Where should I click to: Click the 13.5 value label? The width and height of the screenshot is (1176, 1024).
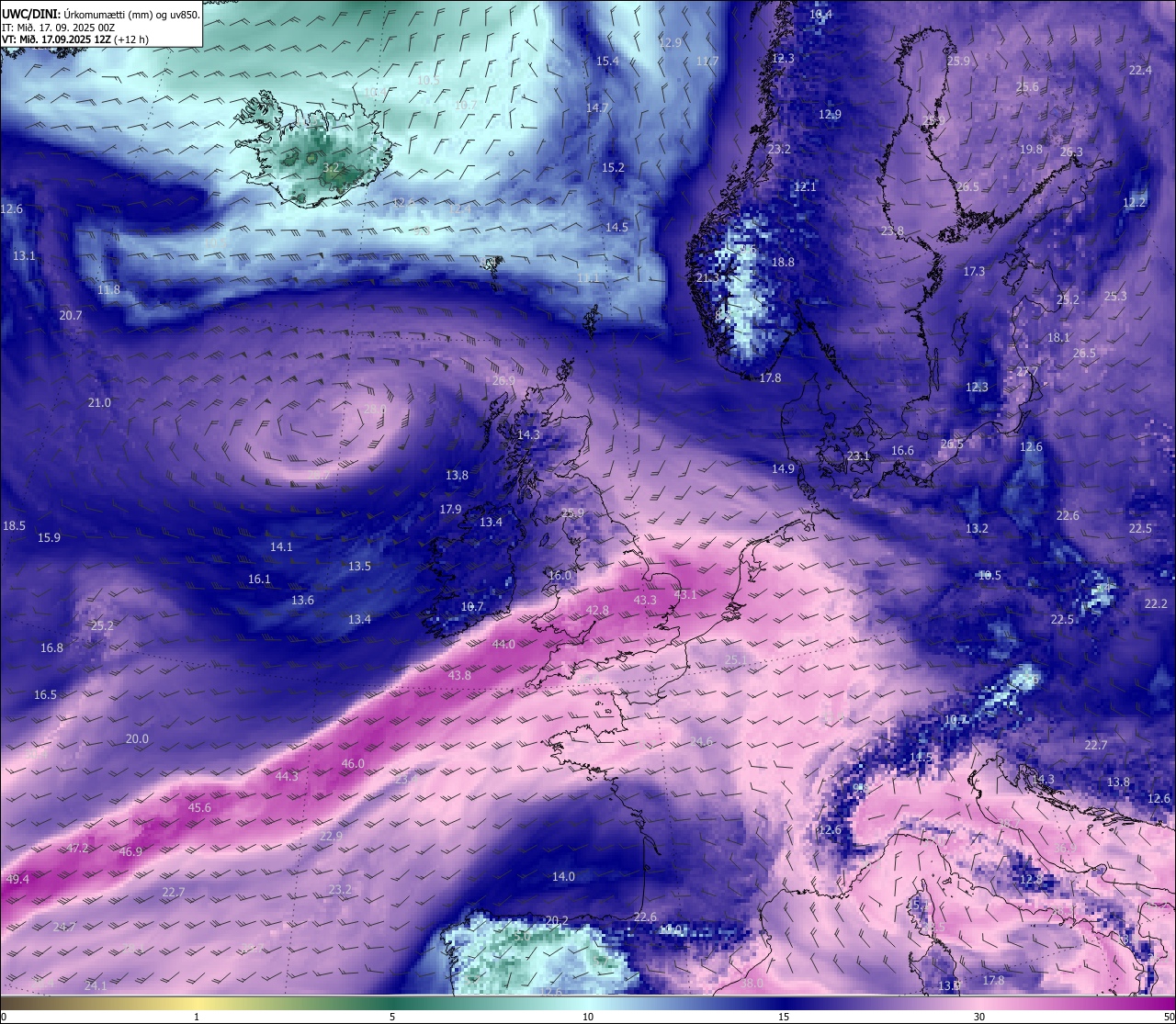point(359,566)
